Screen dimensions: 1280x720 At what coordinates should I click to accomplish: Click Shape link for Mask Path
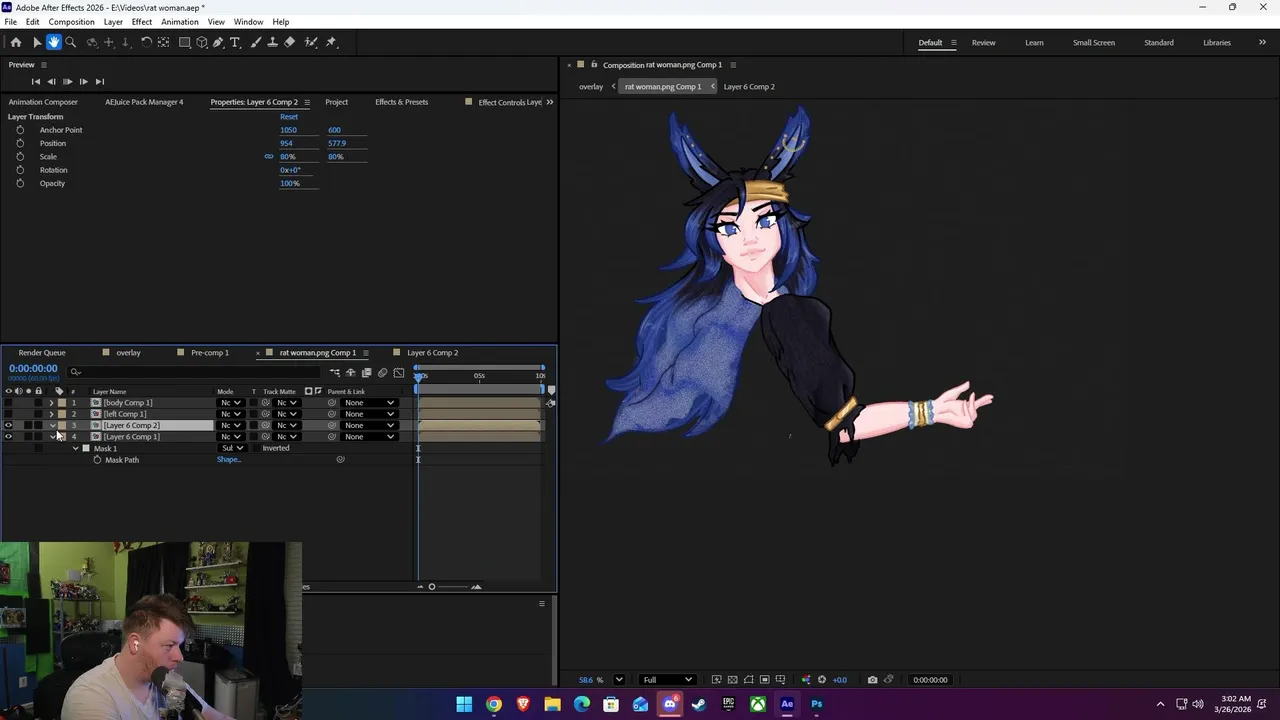229,460
